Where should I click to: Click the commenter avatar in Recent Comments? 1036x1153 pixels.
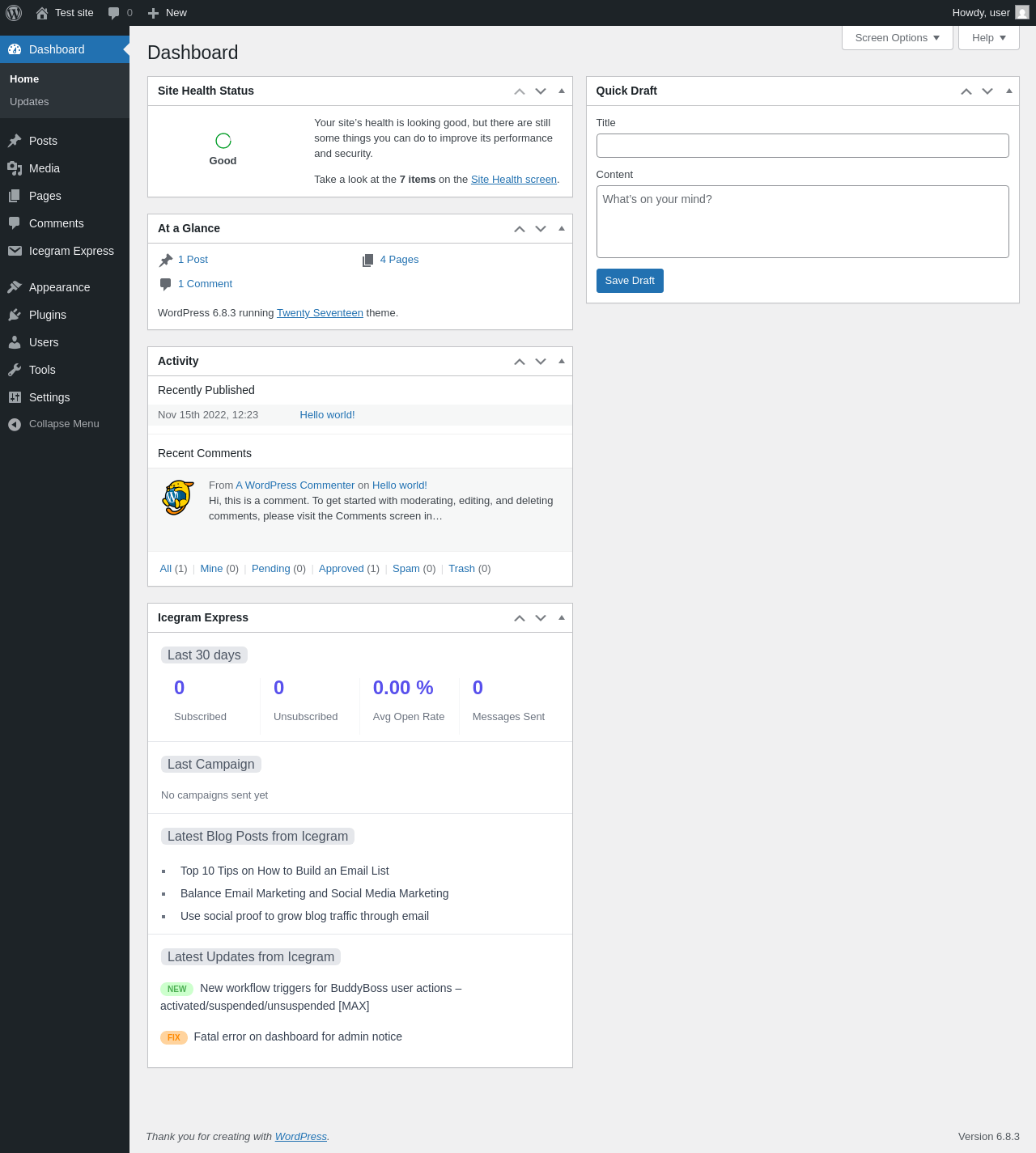178,498
